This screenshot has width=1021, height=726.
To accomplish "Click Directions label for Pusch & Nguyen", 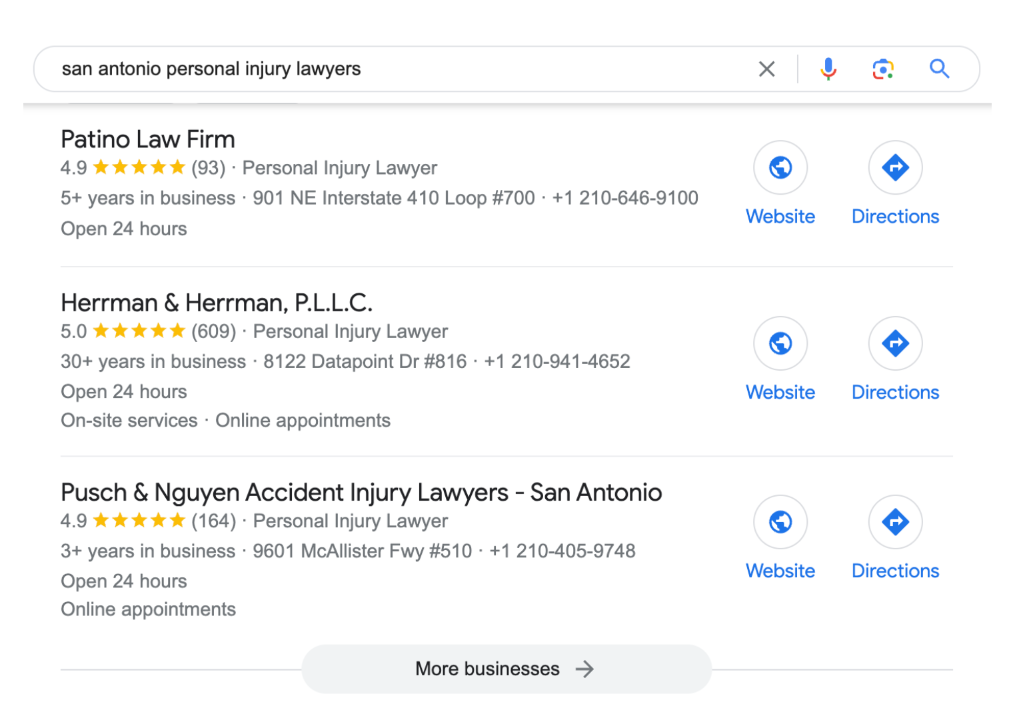I will [895, 570].
